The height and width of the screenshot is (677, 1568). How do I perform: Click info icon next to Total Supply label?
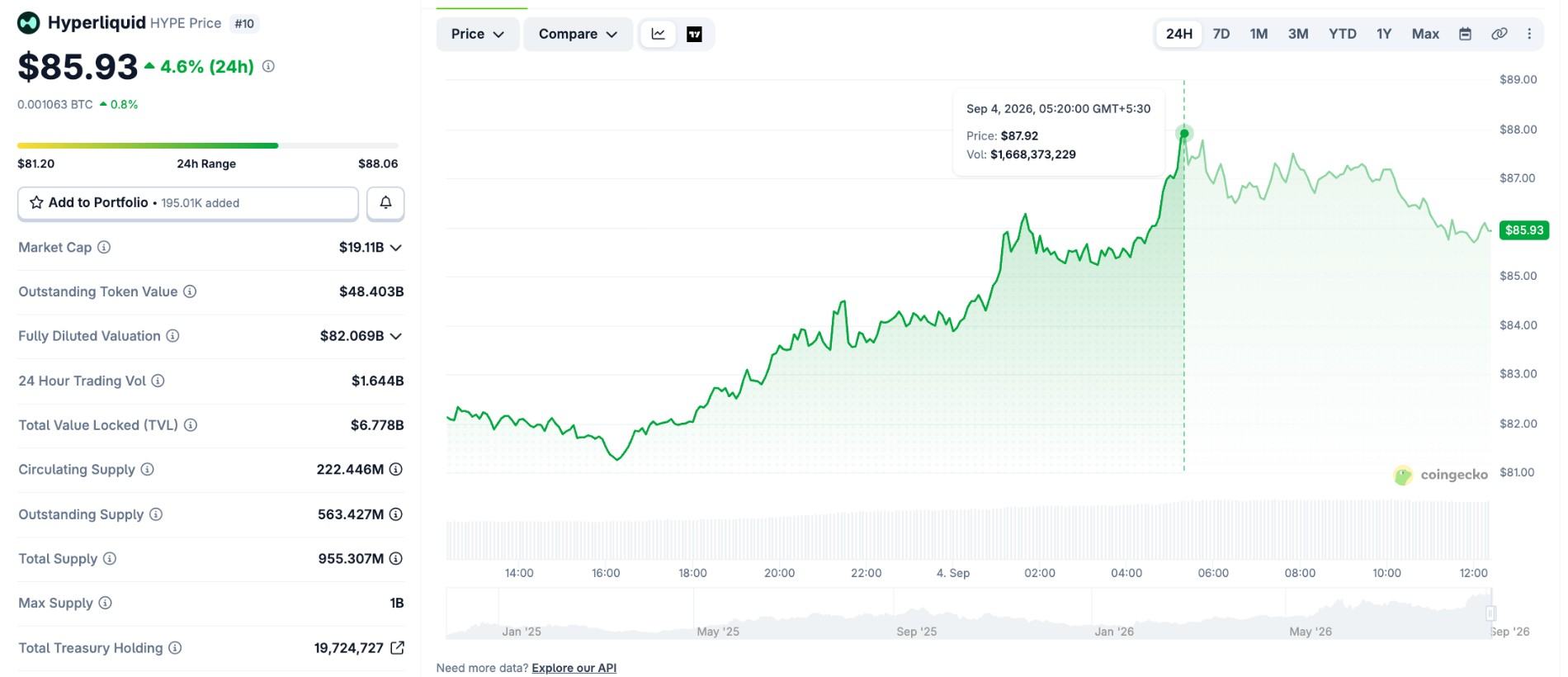coord(110,558)
